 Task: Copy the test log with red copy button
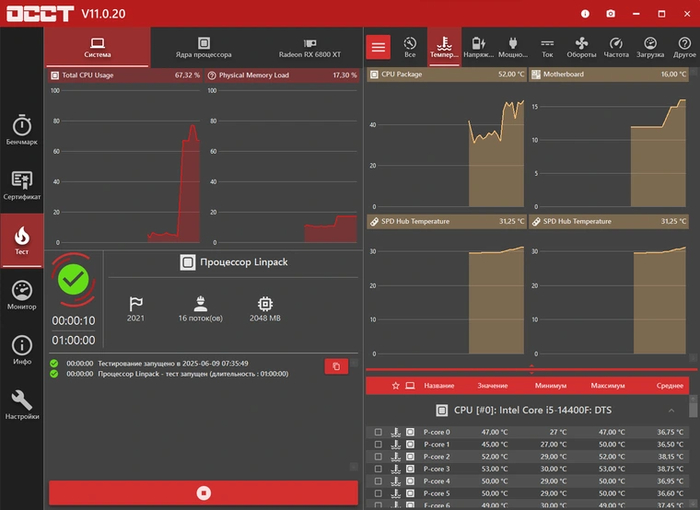[x=336, y=367]
